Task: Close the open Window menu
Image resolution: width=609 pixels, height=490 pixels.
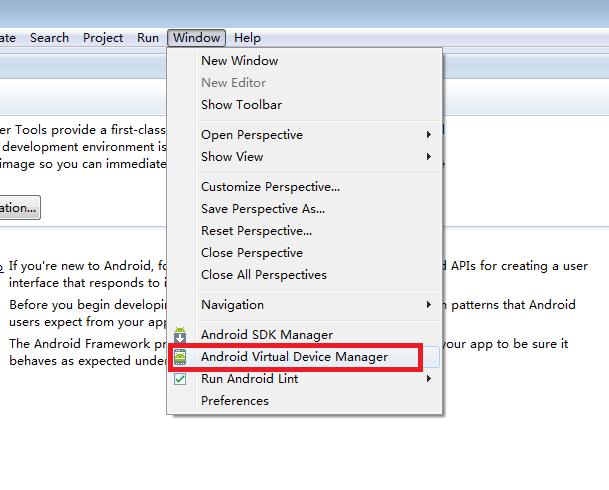Action: tap(197, 38)
